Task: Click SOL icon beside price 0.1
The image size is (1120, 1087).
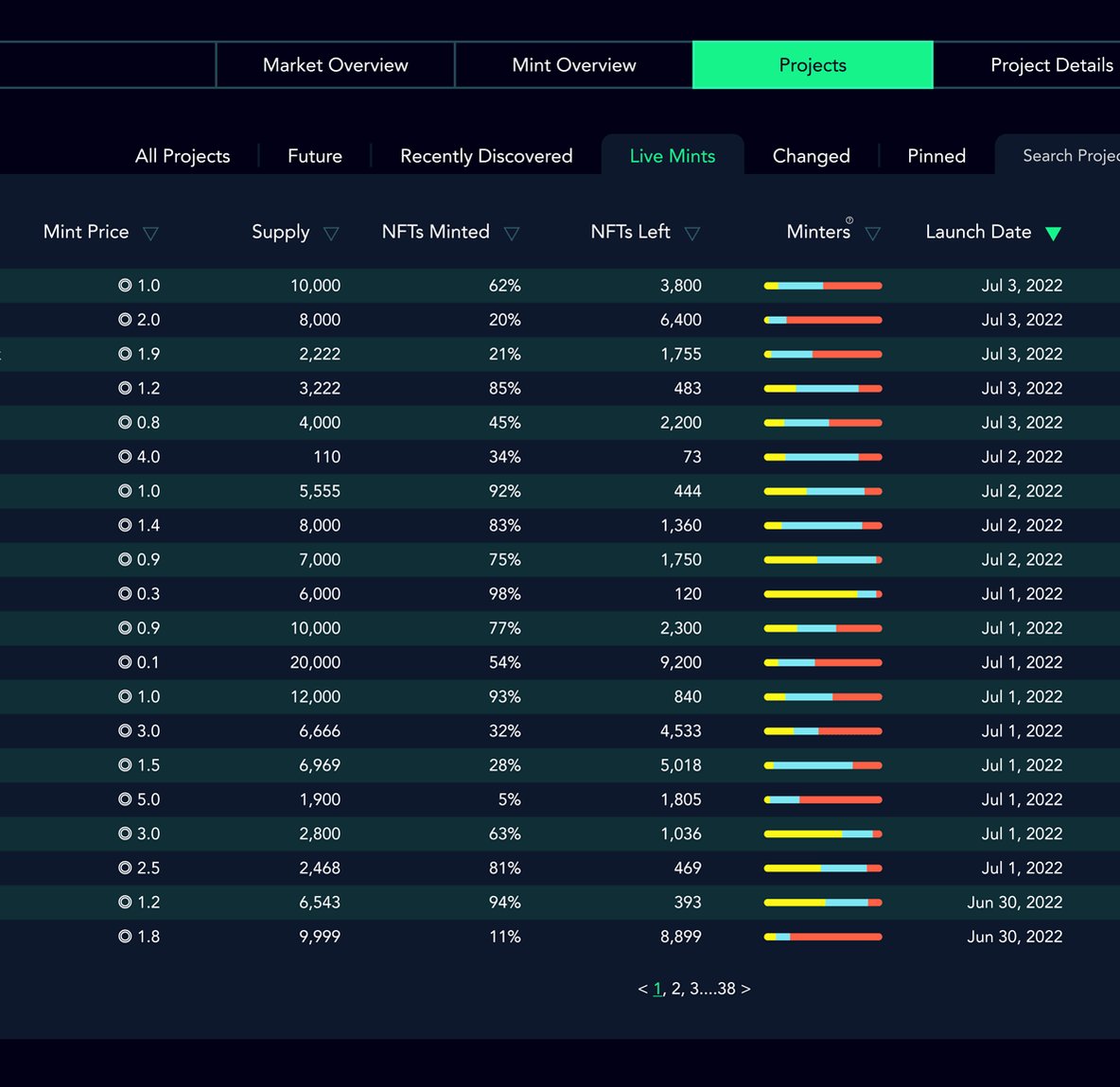Action: [x=125, y=662]
